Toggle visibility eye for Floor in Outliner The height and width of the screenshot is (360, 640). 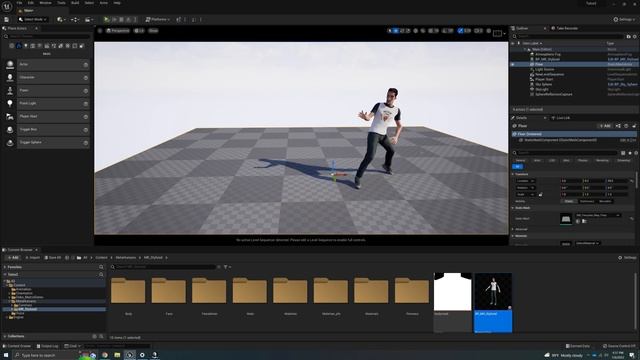tap(513, 64)
